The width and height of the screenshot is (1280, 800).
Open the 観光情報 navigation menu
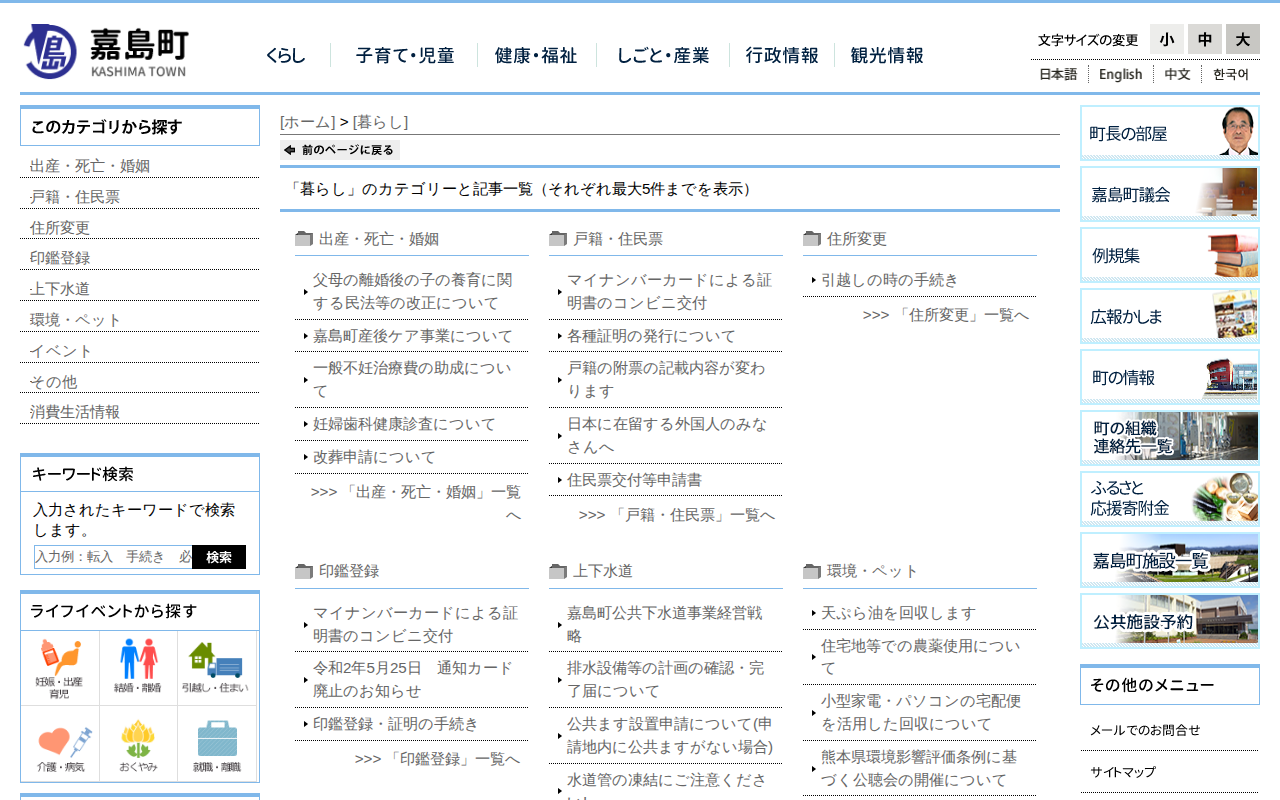tap(887, 56)
